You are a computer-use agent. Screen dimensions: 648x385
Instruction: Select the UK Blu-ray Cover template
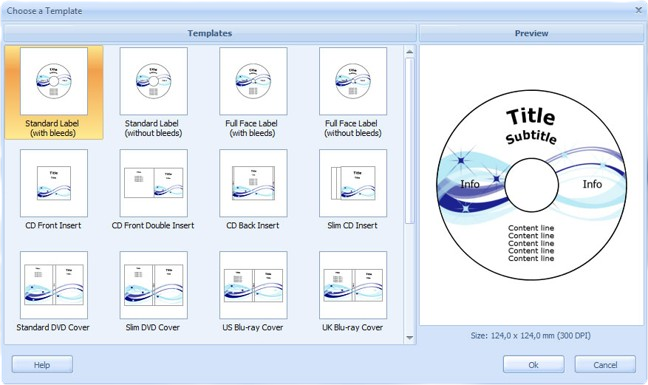coord(353,292)
